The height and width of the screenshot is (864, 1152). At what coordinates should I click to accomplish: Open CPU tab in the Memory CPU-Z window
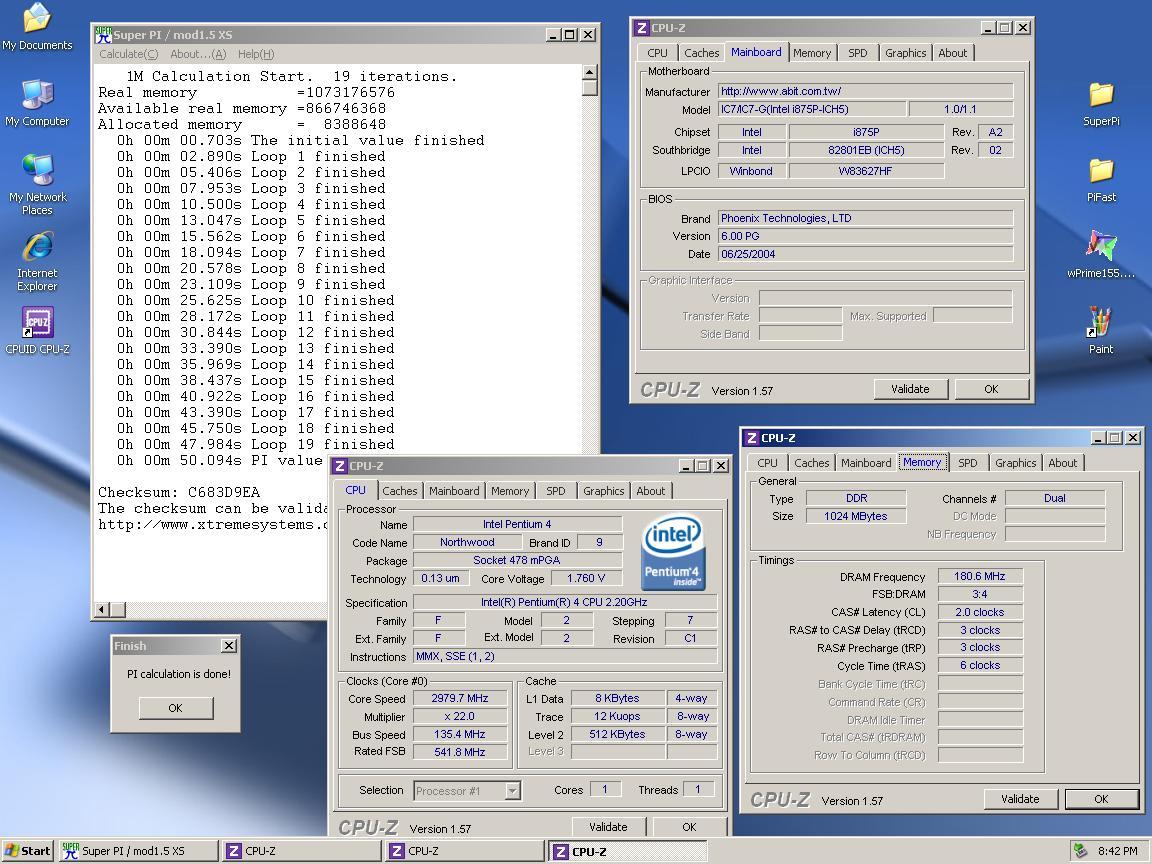coord(767,463)
